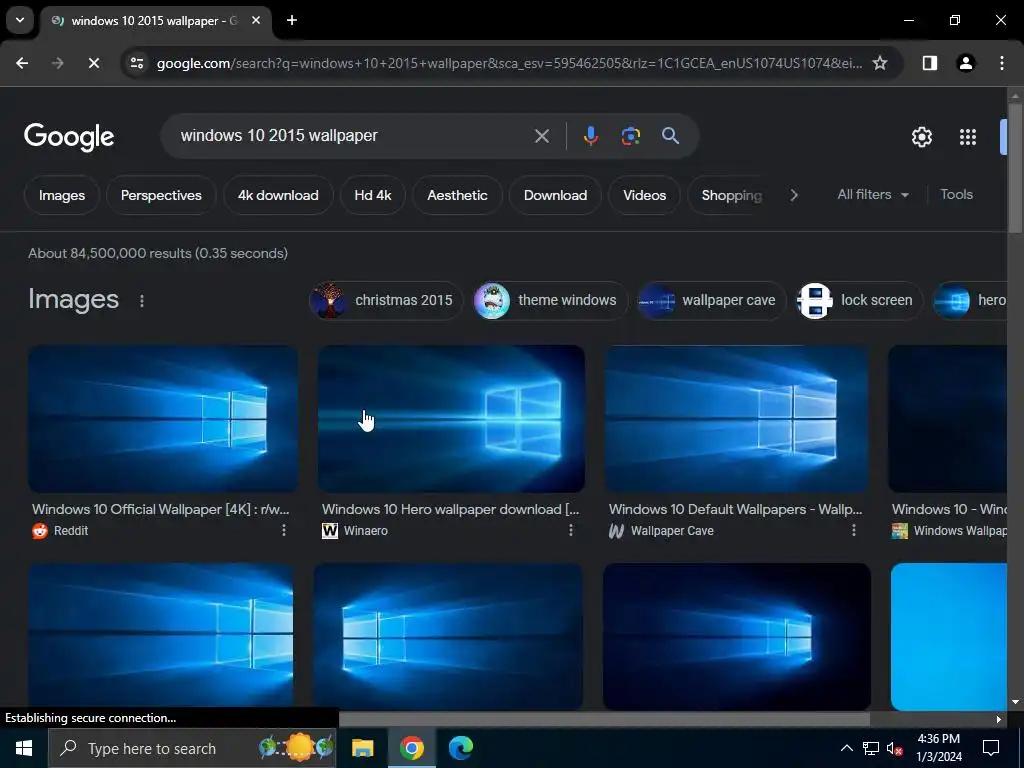Open Google quick settings gear
Image resolution: width=1024 pixels, height=768 pixels.
921,136
